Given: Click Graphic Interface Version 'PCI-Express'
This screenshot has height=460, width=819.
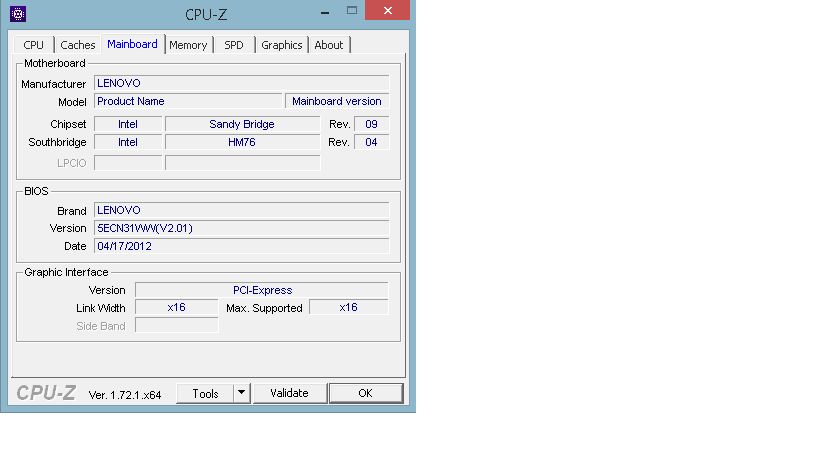Looking at the screenshot, I should tap(262, 290).
